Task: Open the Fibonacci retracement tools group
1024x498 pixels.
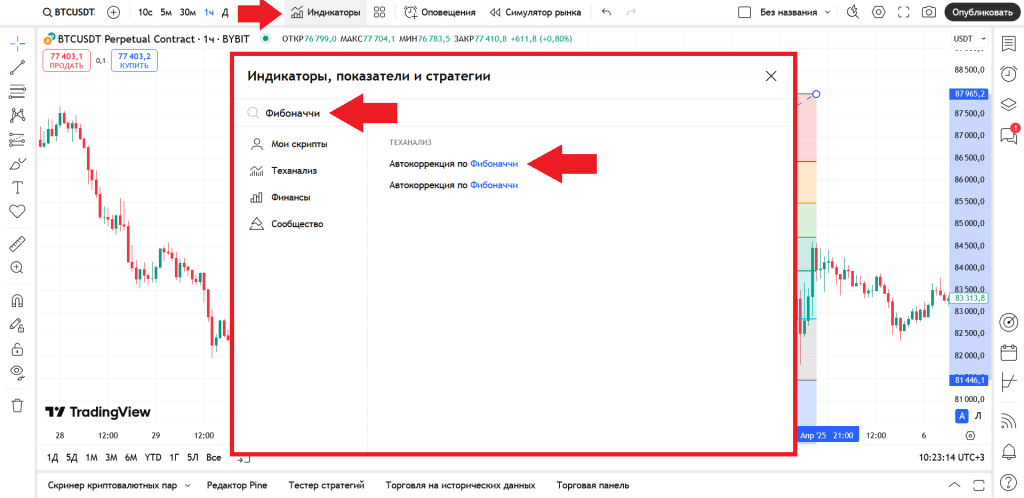Action: 18,91
